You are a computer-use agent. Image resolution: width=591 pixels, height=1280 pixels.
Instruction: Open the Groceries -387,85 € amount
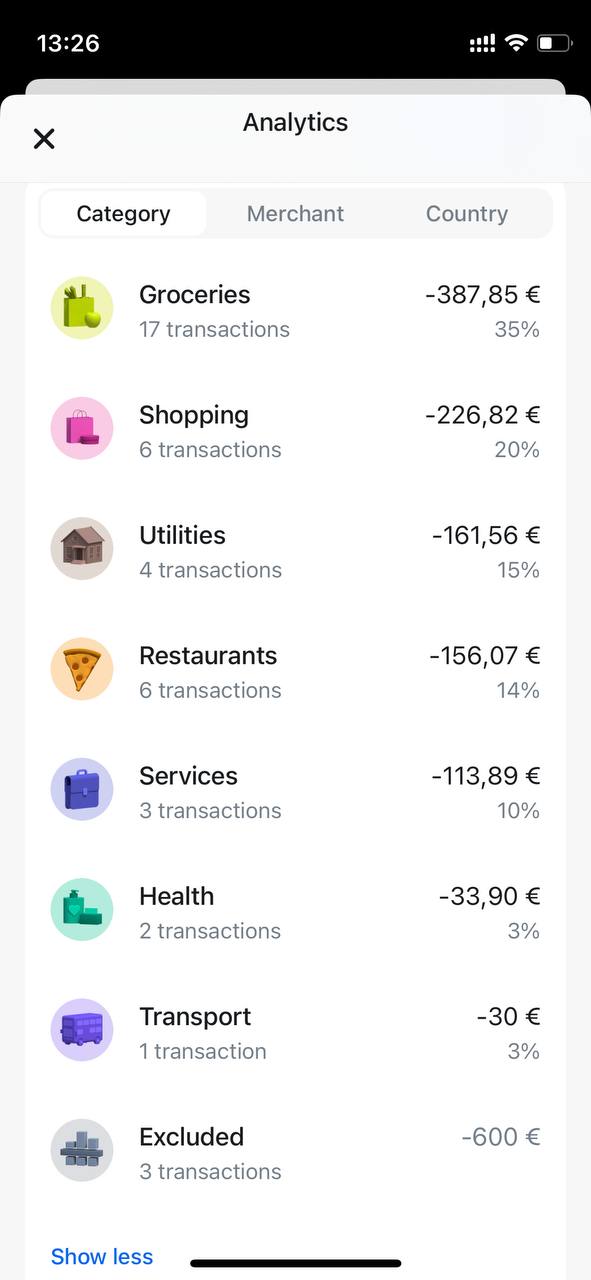point(482,295)
